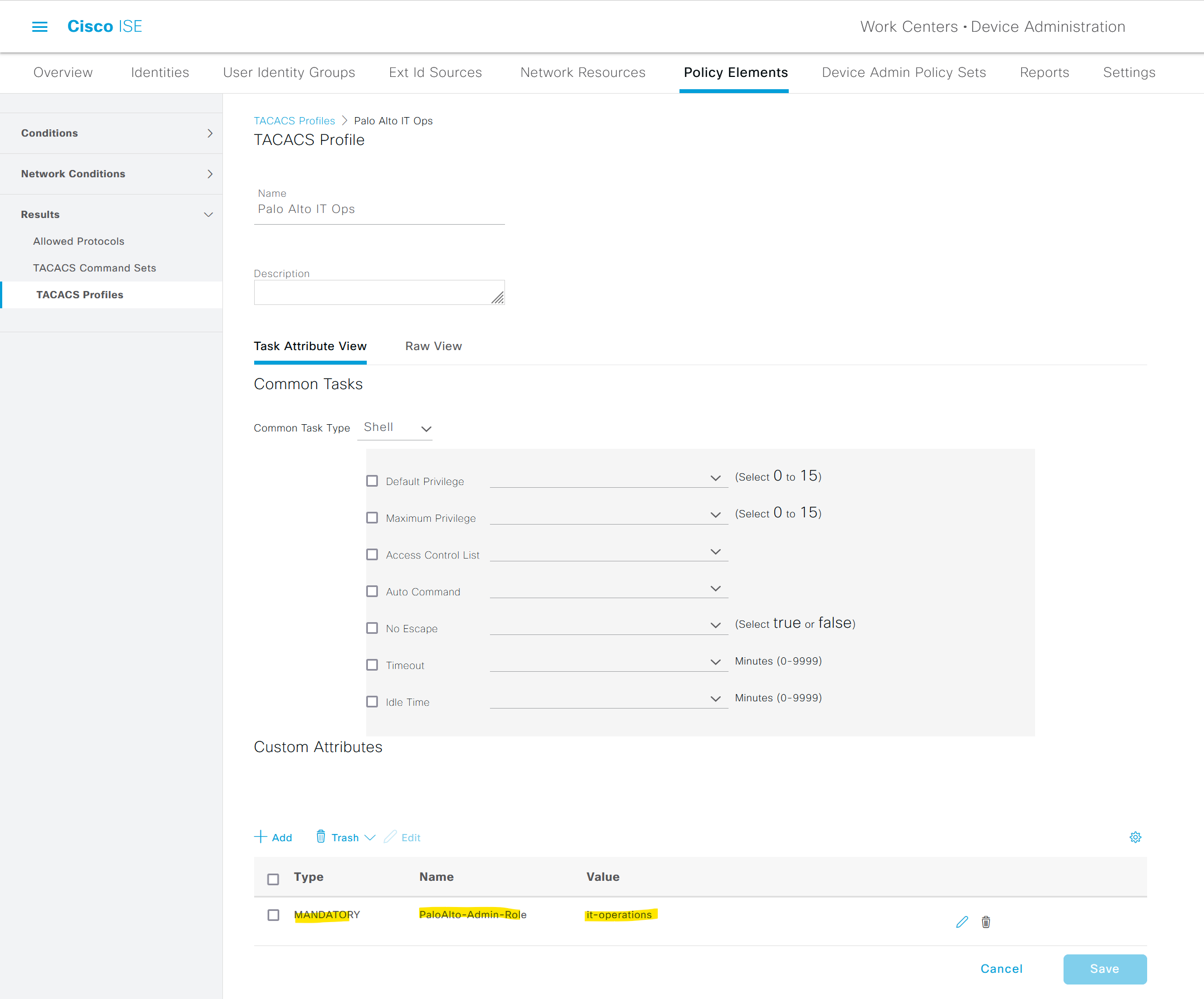Switch to the Overview tab
1204x999 pixels.
tap(63, 72)
